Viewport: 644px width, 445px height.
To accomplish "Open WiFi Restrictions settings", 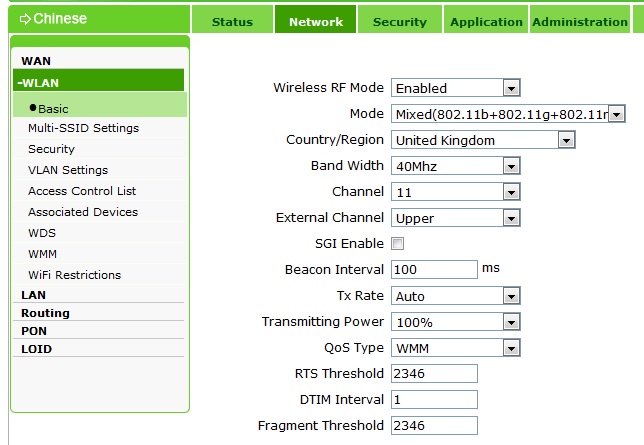I will point(74,275).
